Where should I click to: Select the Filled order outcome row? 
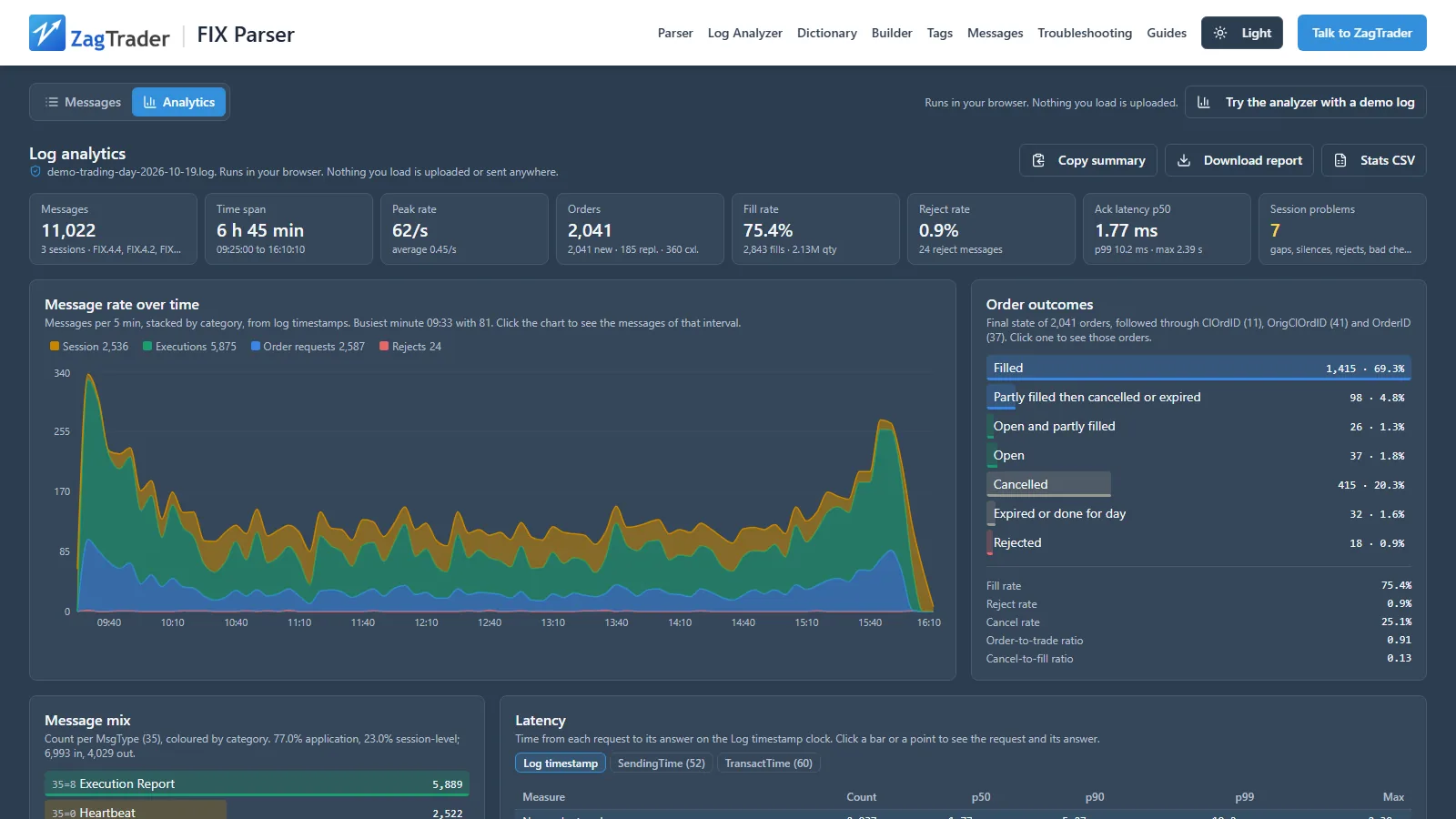(x=1198, y=368)
